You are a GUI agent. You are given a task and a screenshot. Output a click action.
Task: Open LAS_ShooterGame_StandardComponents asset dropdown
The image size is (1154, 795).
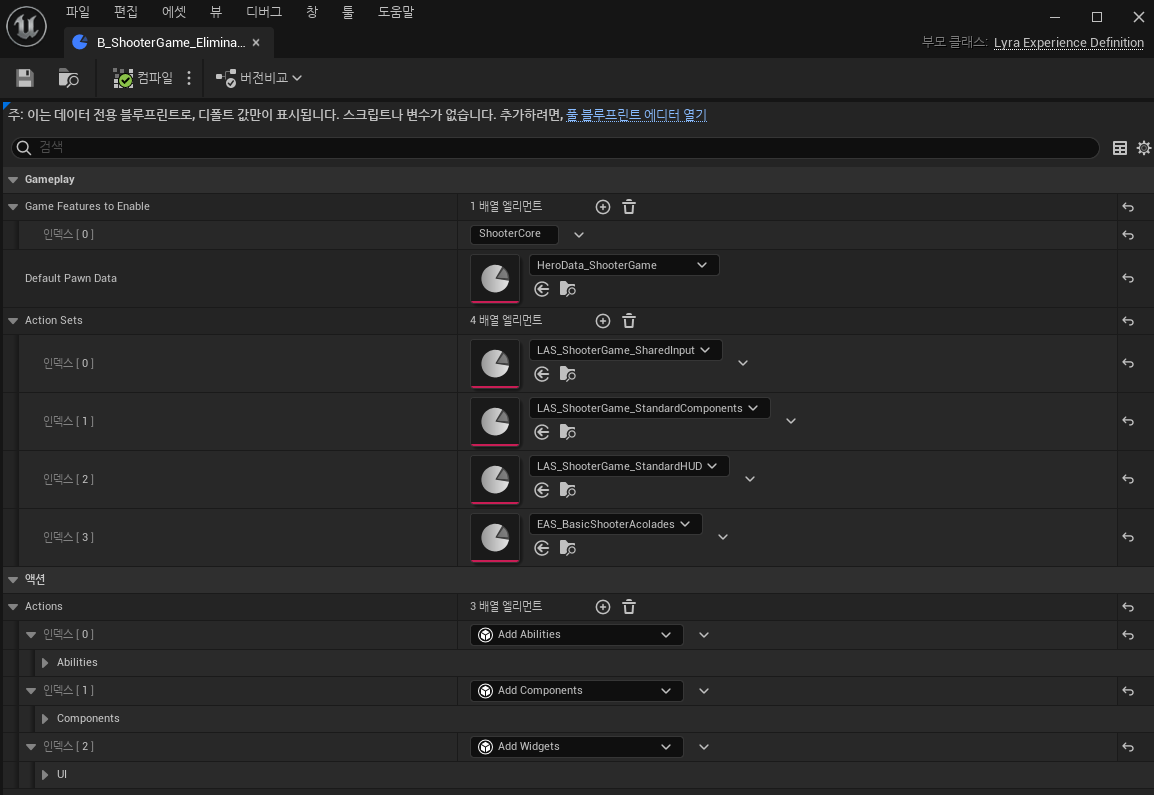click(650, 409)
